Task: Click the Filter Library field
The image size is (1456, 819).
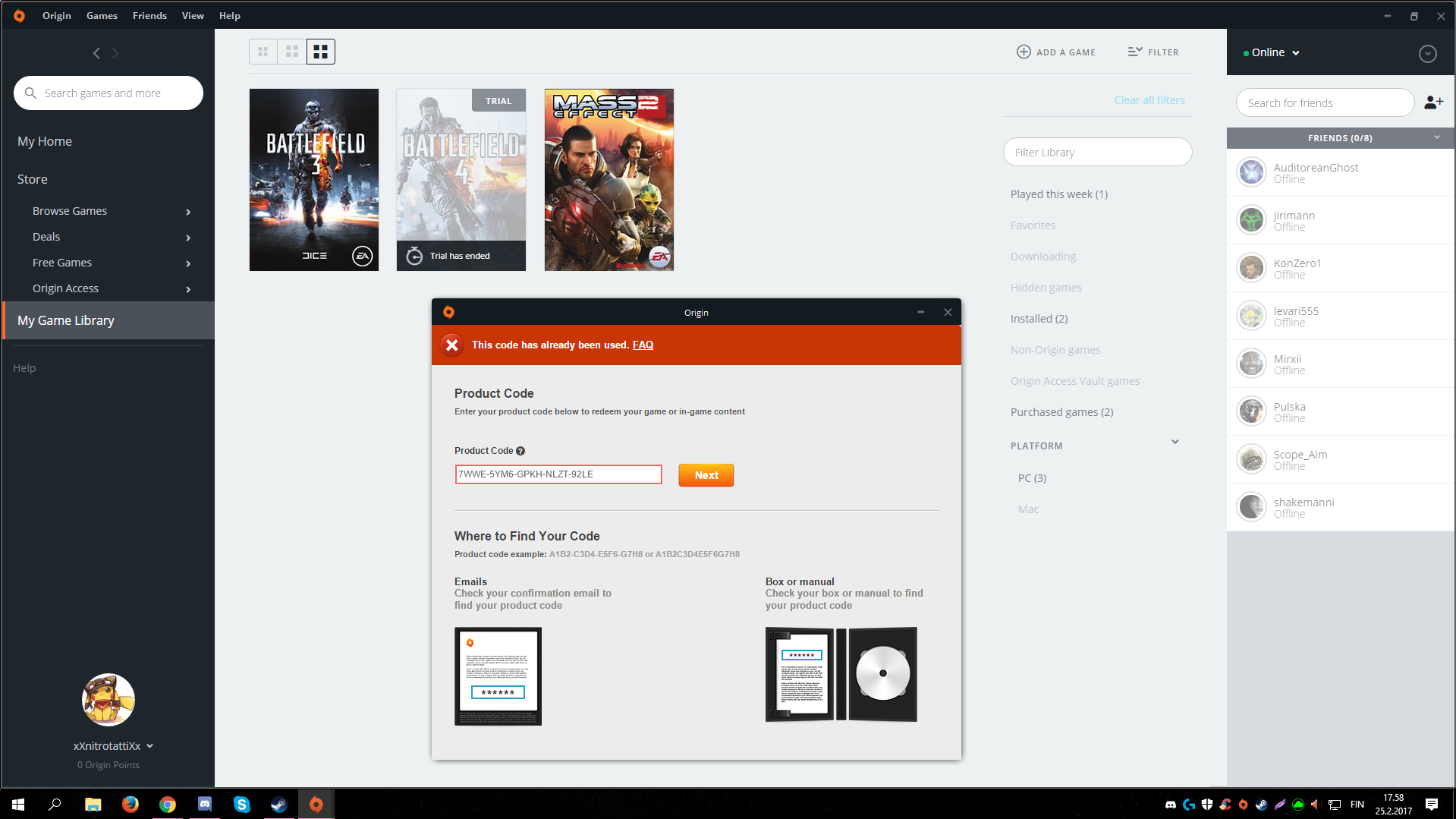Action: coord(1098,152)
